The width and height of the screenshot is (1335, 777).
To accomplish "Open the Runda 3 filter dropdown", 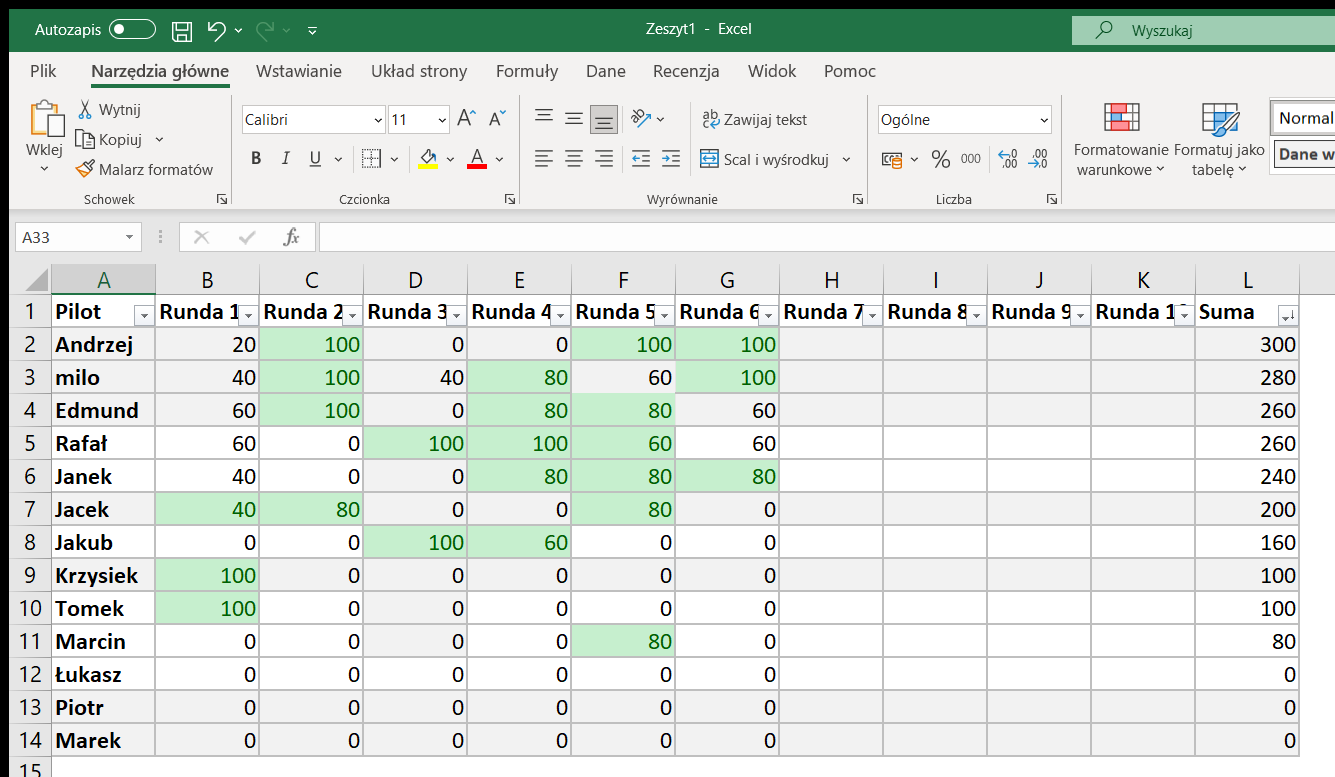I will [456, 316].
